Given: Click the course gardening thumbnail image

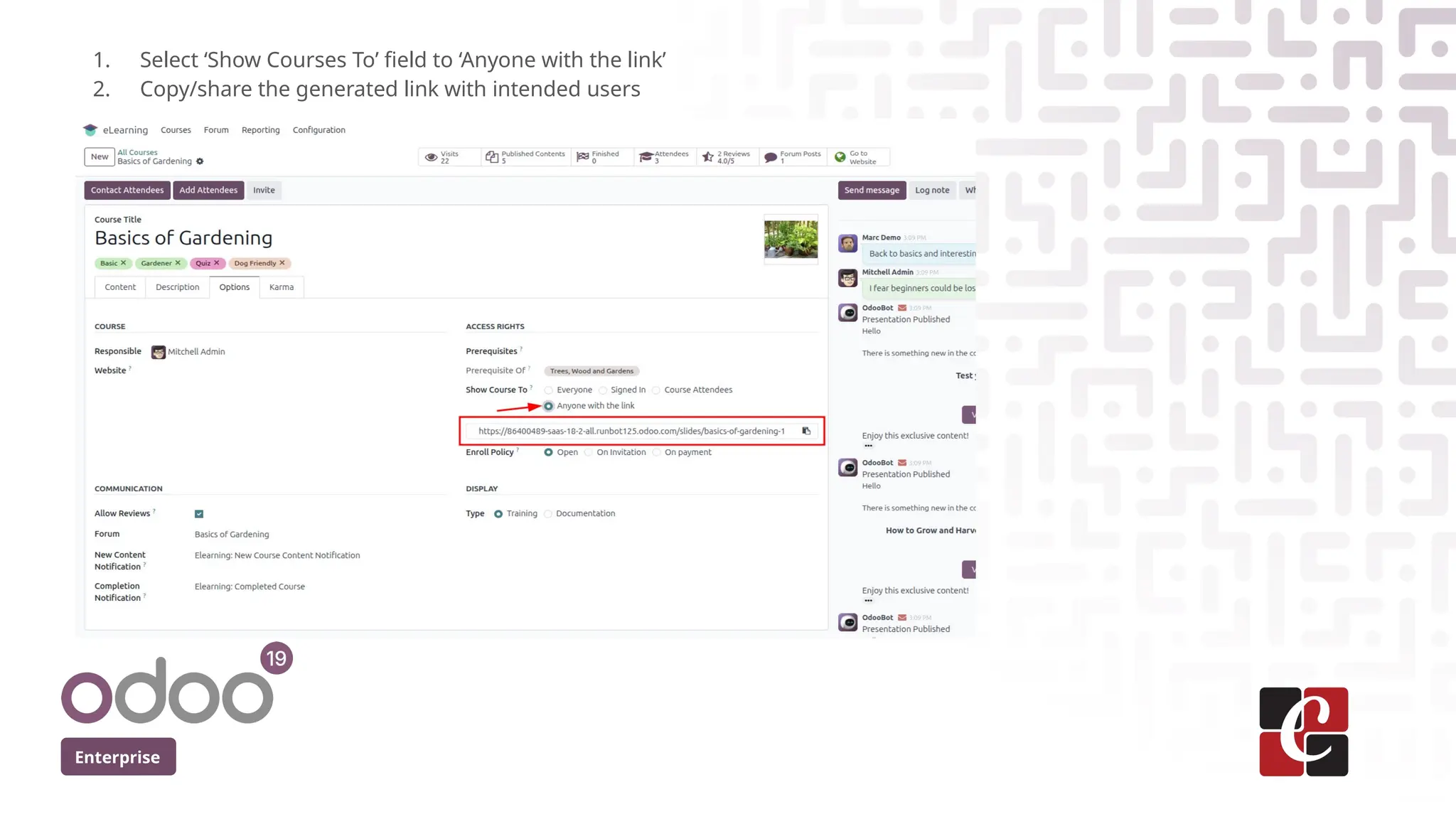Looking at the screenshot, I should click(791, 239).
